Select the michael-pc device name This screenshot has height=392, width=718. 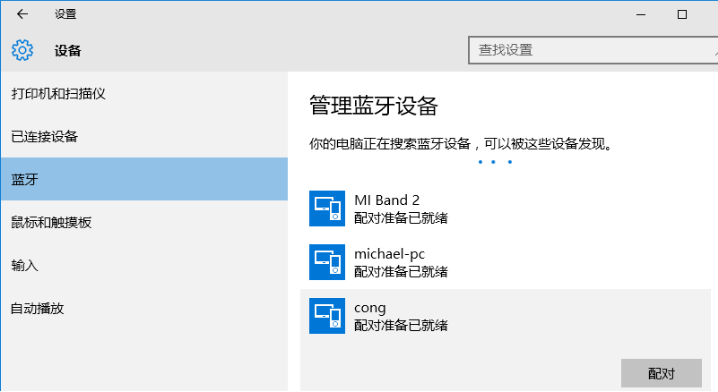(389, 254)
